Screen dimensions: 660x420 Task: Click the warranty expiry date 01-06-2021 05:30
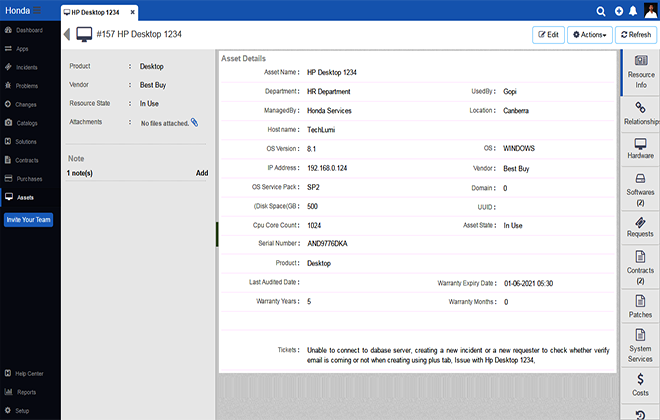coord(529,283)
